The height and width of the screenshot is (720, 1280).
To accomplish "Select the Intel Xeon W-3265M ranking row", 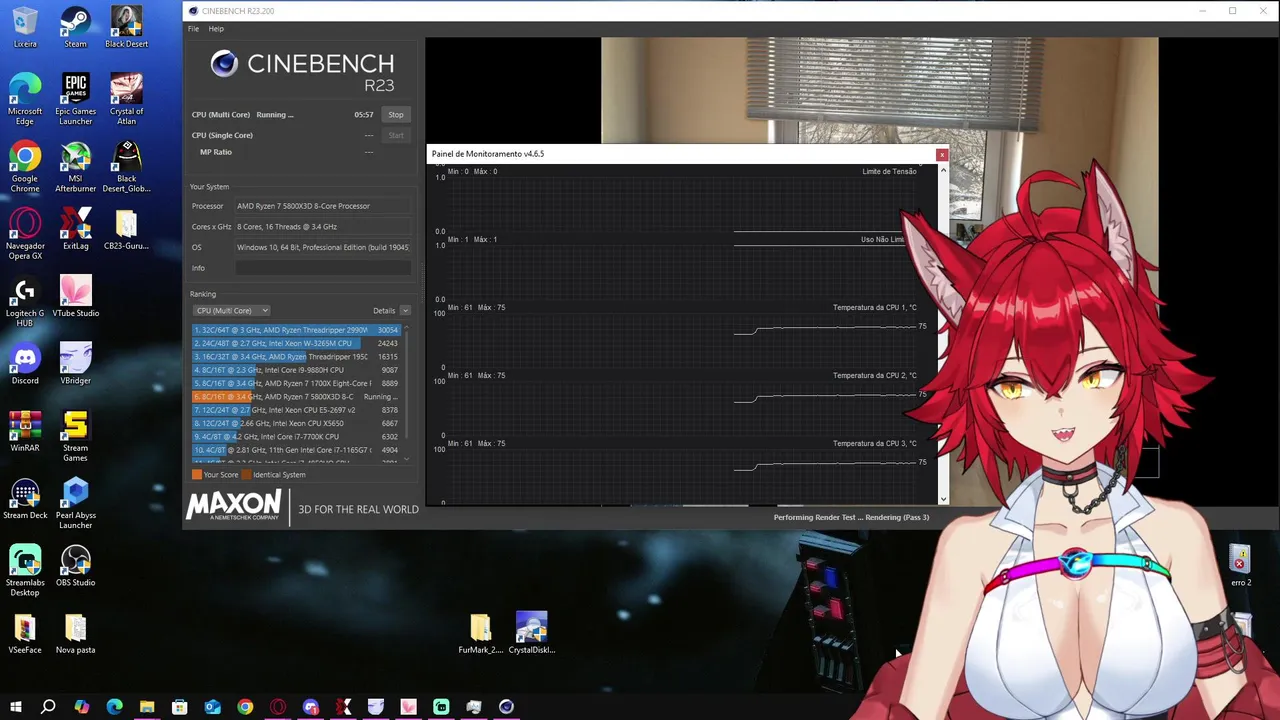I will pos(296,343).
